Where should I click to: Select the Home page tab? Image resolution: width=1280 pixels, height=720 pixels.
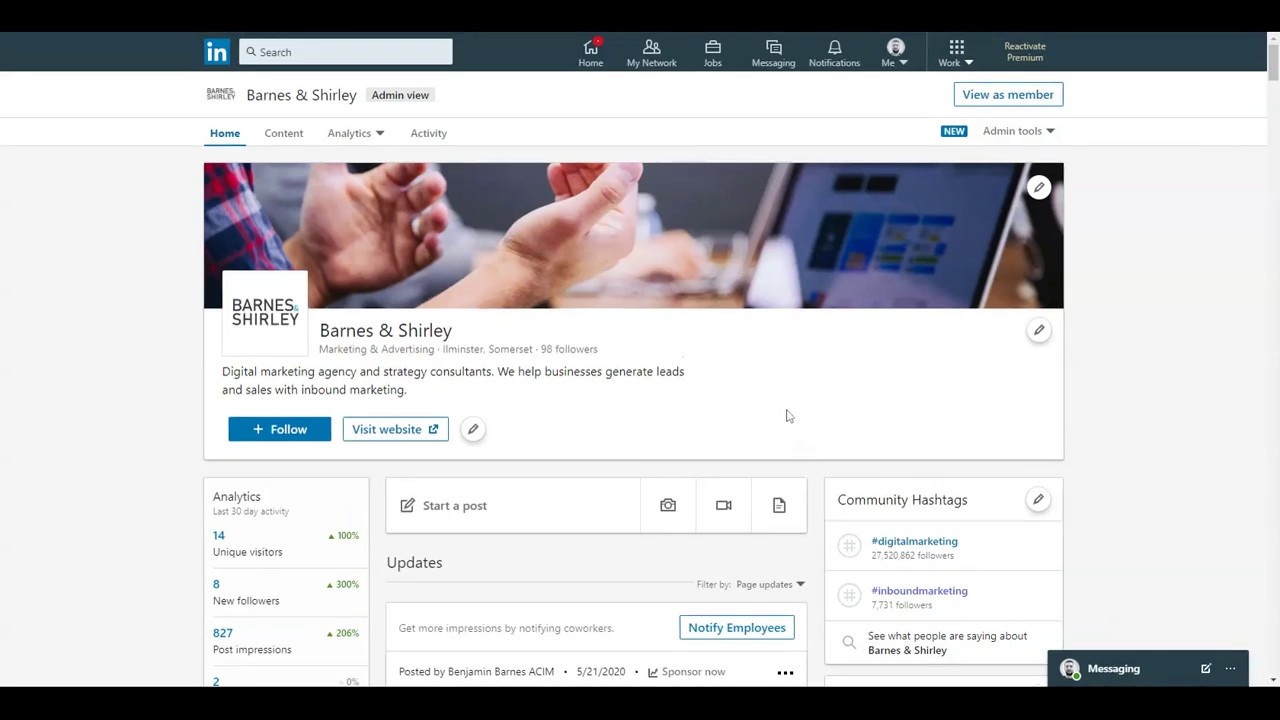coord(225,133)
